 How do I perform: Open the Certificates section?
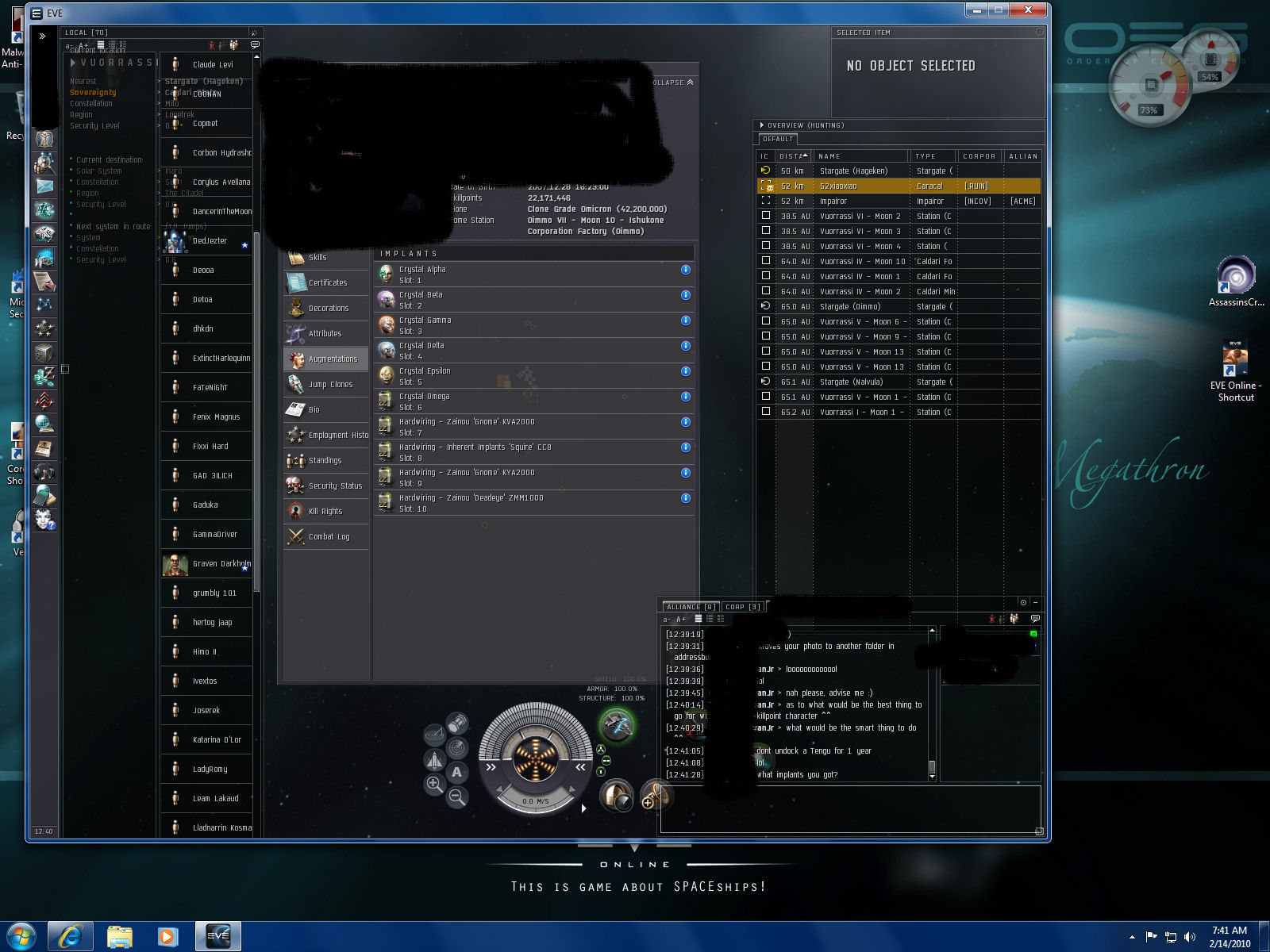point(326,282)
